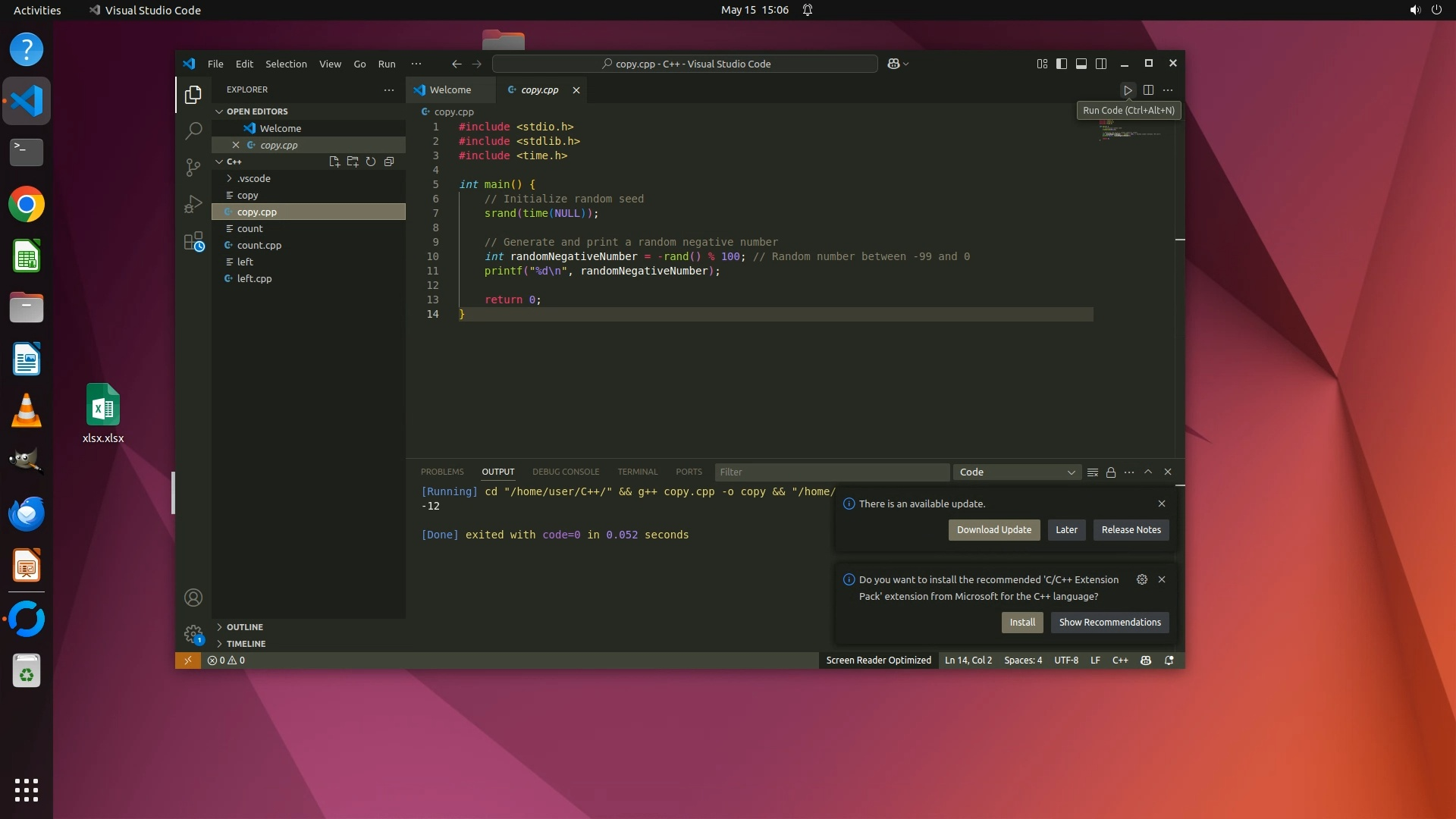Refresh the explorer file tree
Screen dimensions: 1456x819
pyautogui.click(x=371, y=162)
